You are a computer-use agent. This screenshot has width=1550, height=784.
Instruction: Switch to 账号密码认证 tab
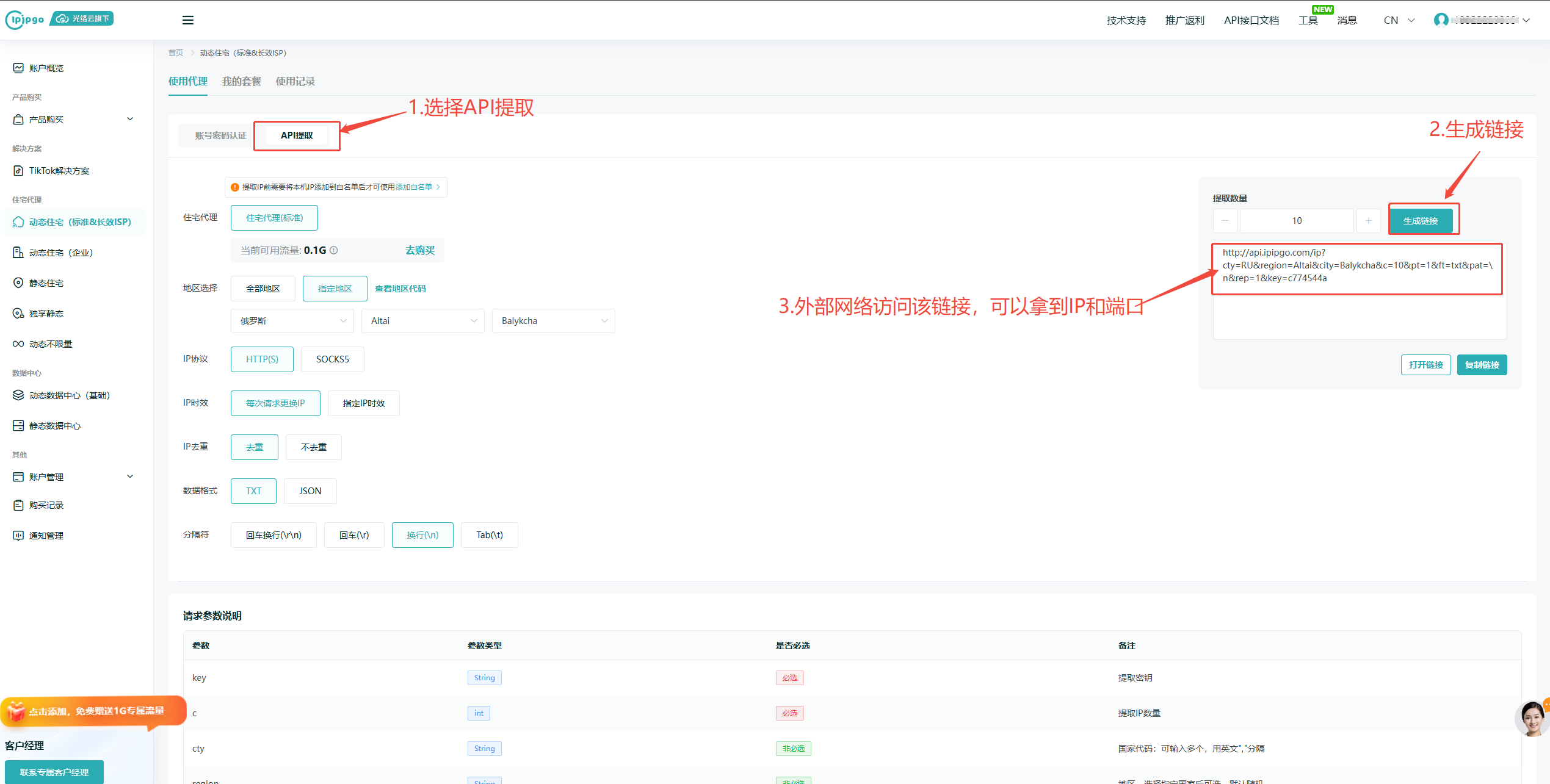click(x=220, y=135)
